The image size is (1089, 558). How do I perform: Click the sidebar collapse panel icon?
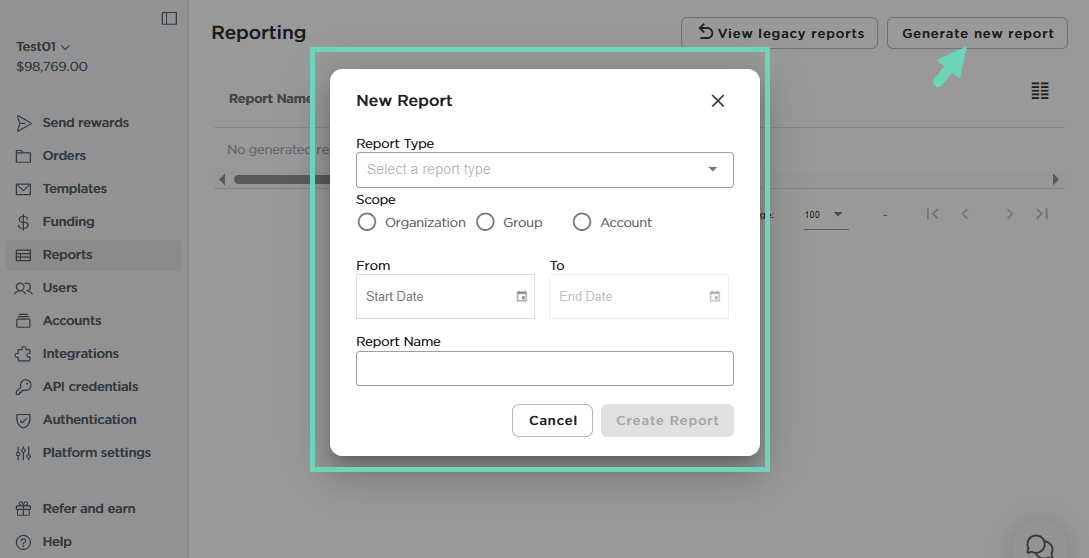[x=169, y=18]
